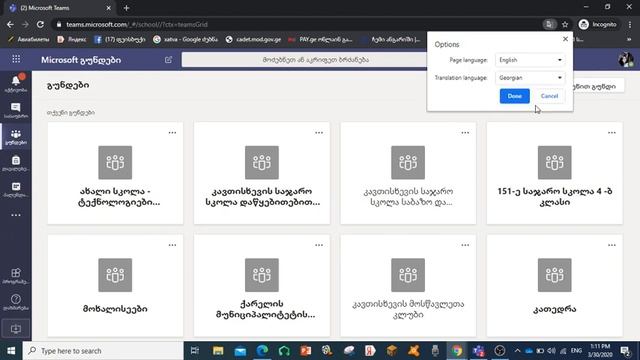Open more options for 151-ე საჯარო სკოლა team
The height and width of the screenshot is (360, 640).
click(x=611, y=133)
